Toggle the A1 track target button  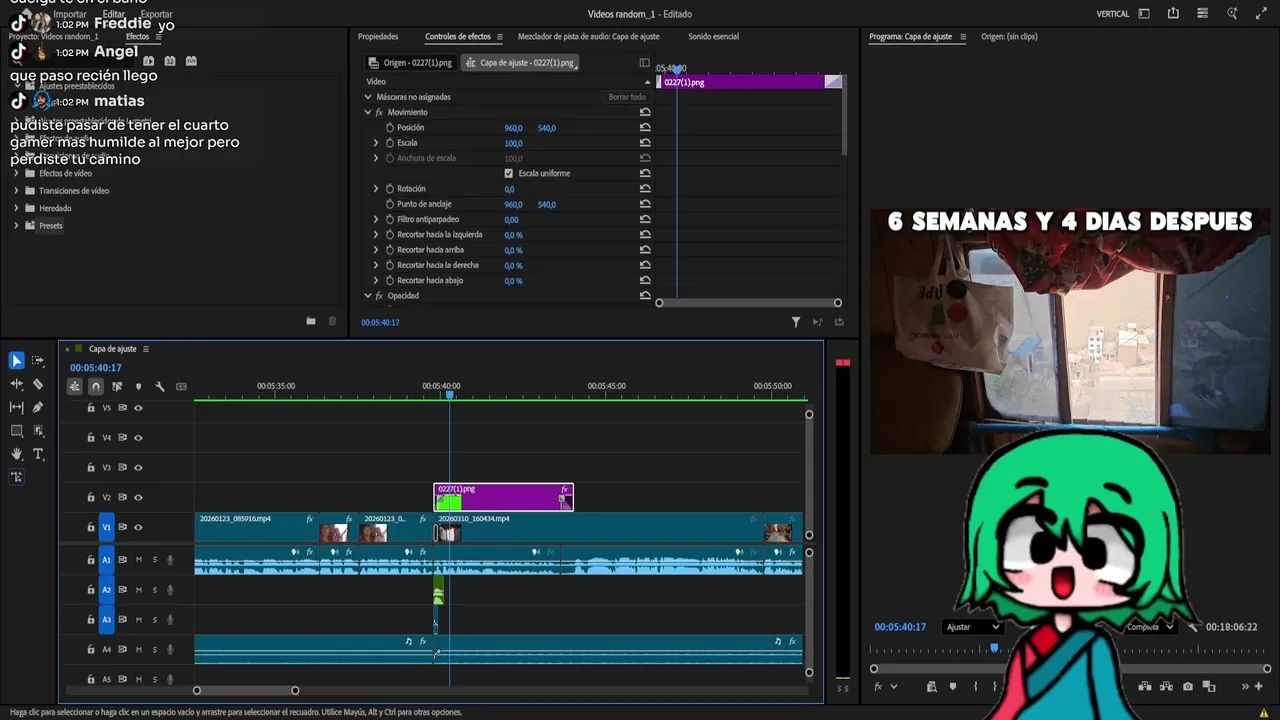coord(106,560)
